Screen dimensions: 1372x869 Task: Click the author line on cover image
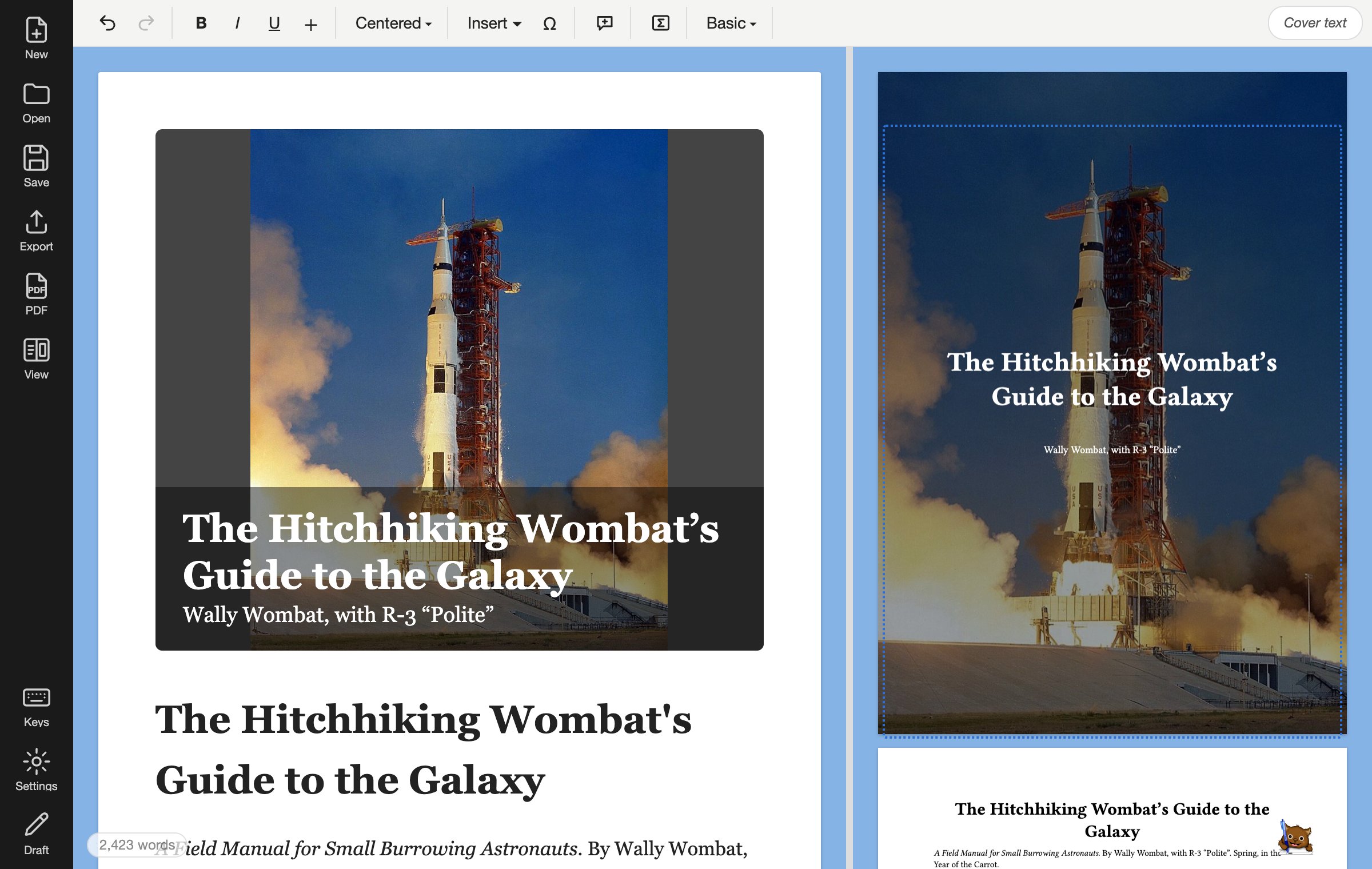[x=338, y=615]
